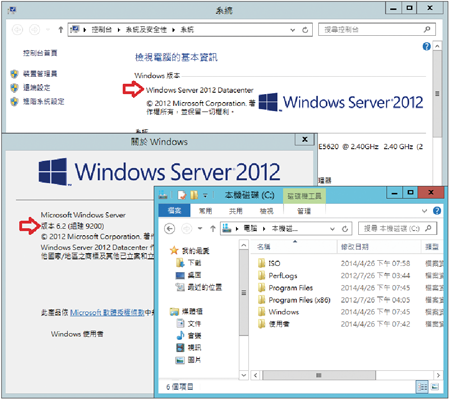Refresh the Control Panel address bar
This screenshot has width=450, height=400.
[305, 30]
